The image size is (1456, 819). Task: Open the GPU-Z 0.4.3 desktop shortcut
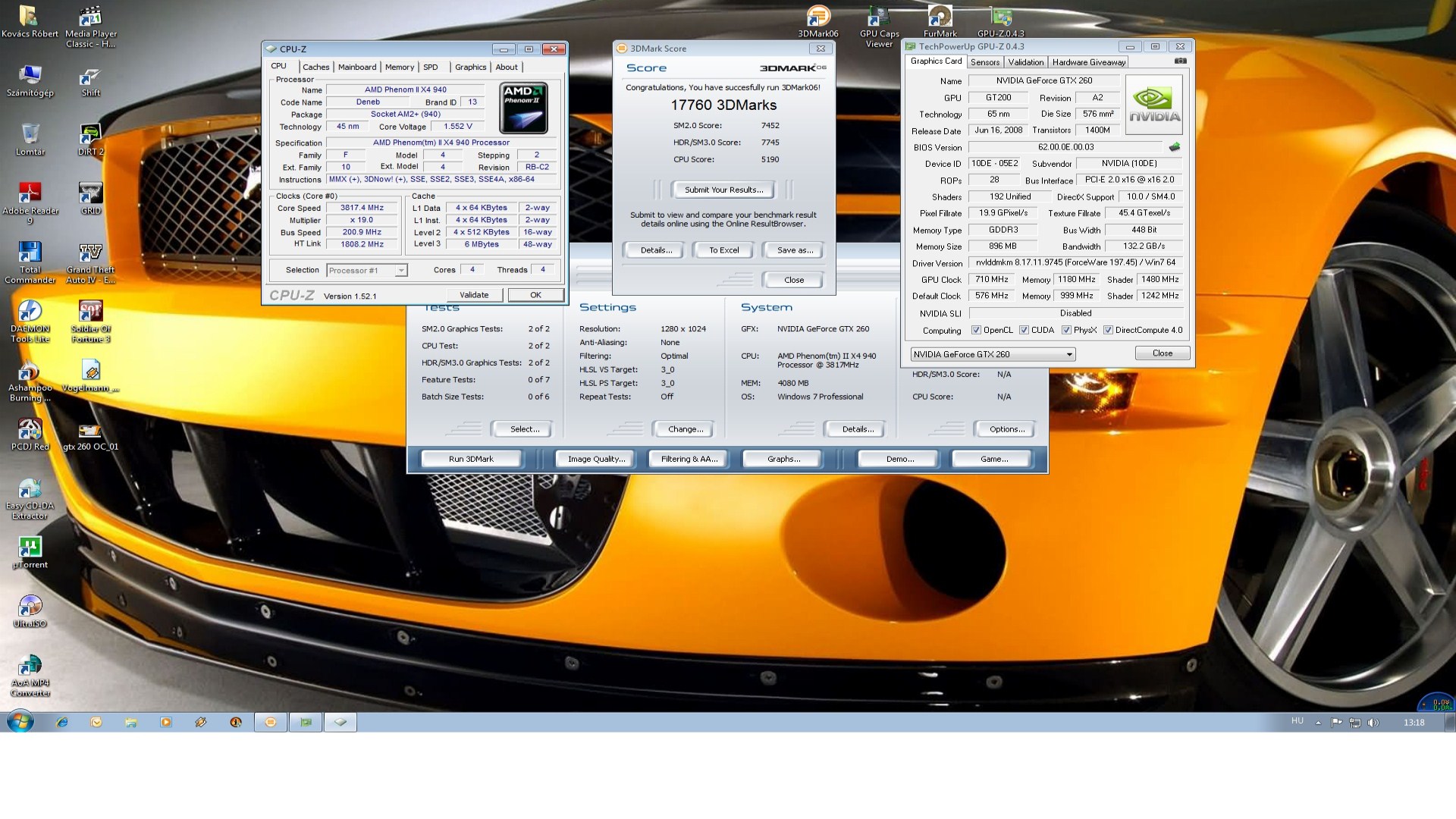click(x=1000, y=21)
